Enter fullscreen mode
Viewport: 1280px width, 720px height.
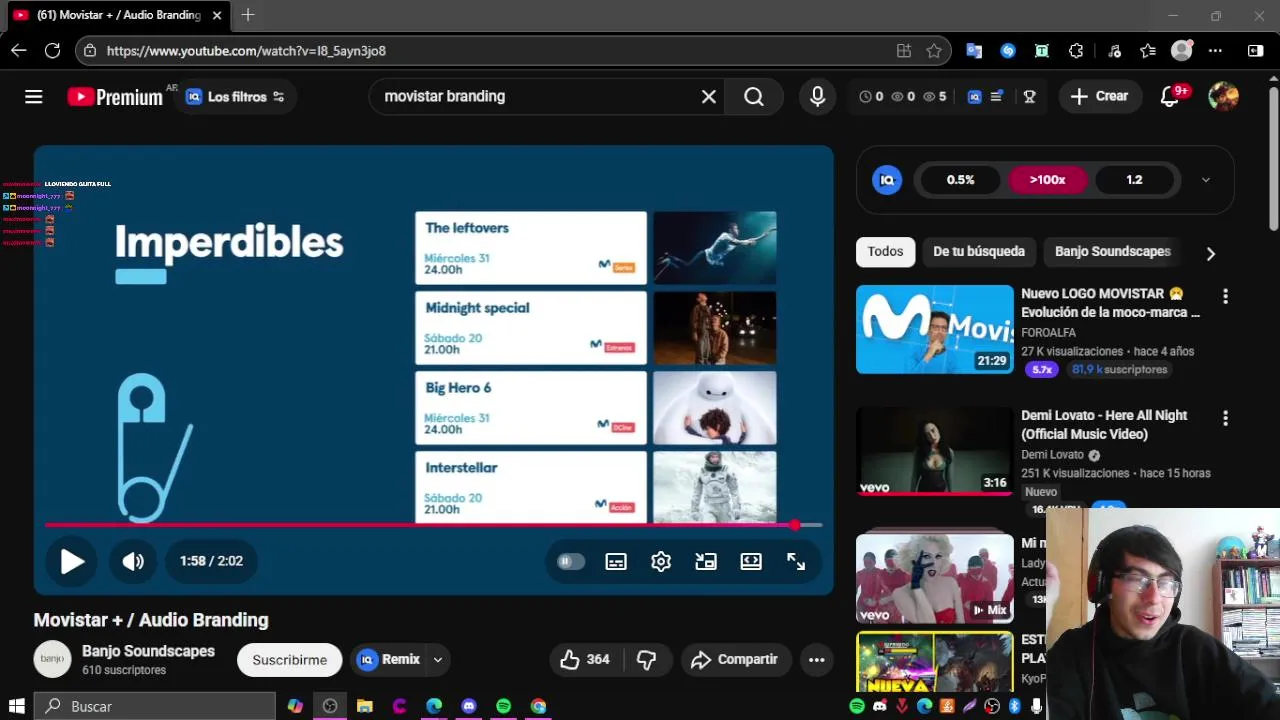point(796,562)
